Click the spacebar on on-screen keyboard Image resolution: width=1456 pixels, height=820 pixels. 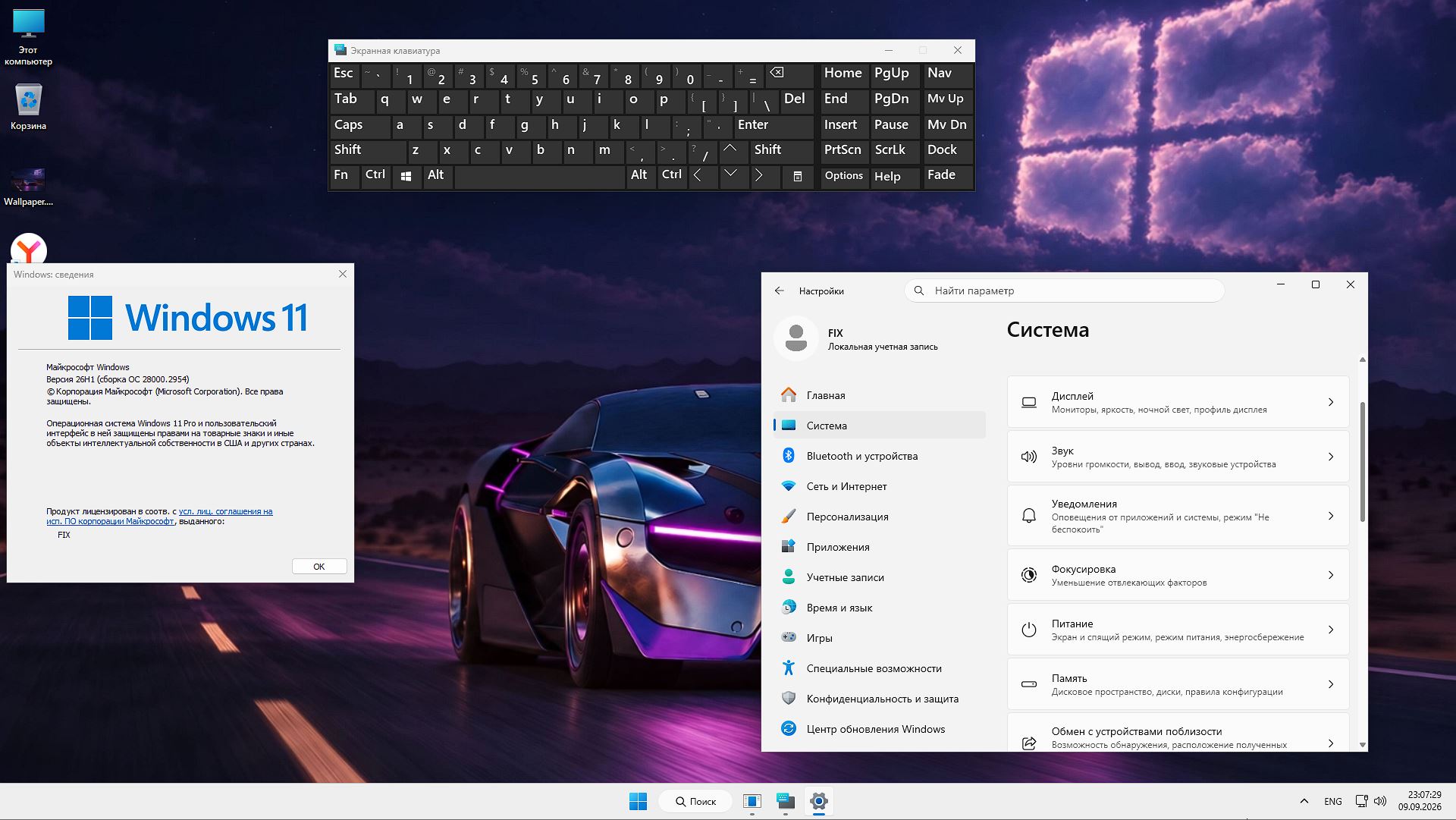pos(539,176)
